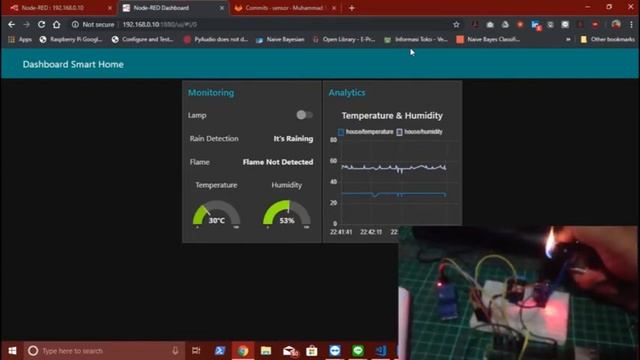This screenshot has width=640, height=360.
Task: Click the webcam video overlay
Action: (x=518, y=293)
